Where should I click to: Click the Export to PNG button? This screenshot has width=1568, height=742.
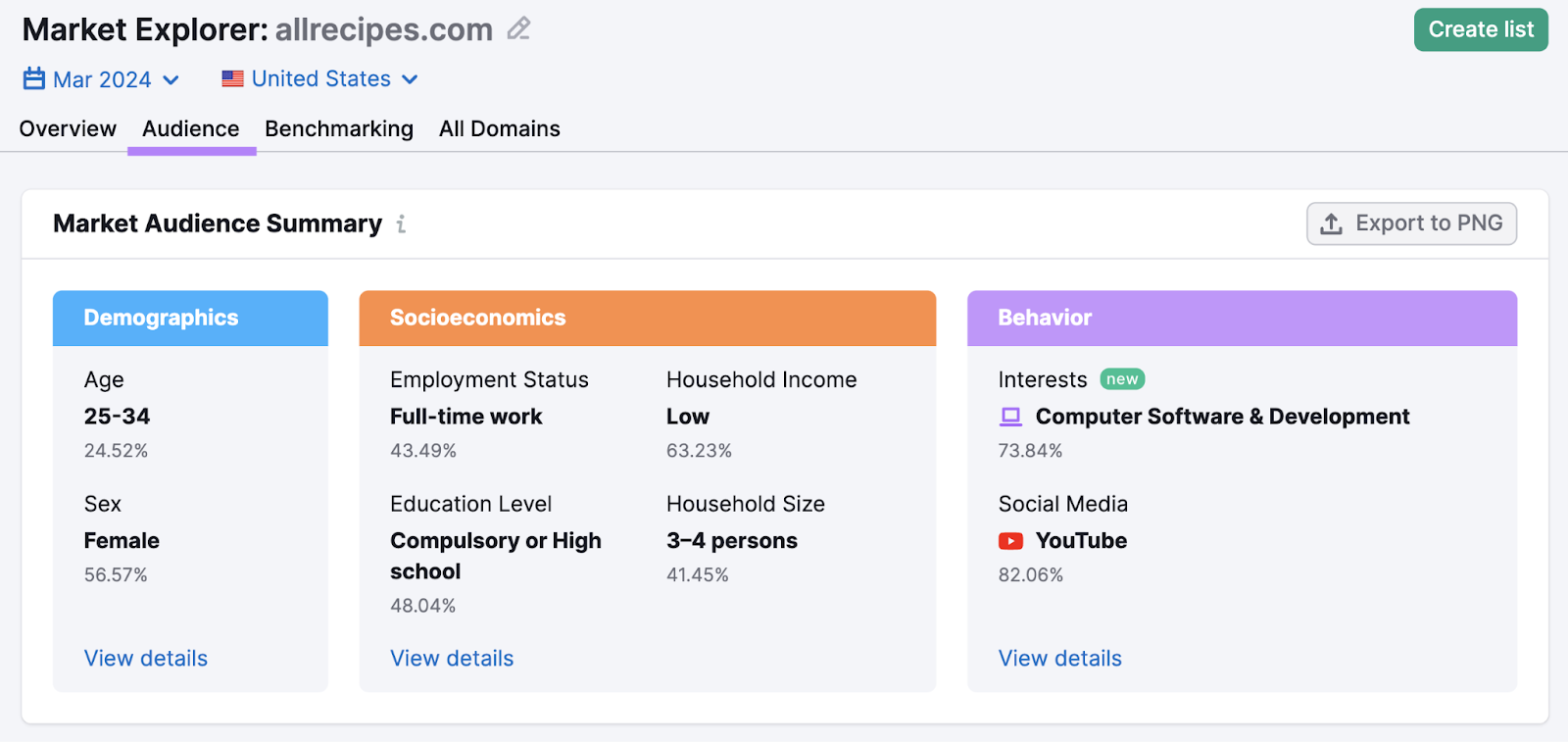tap(1411, 223)
